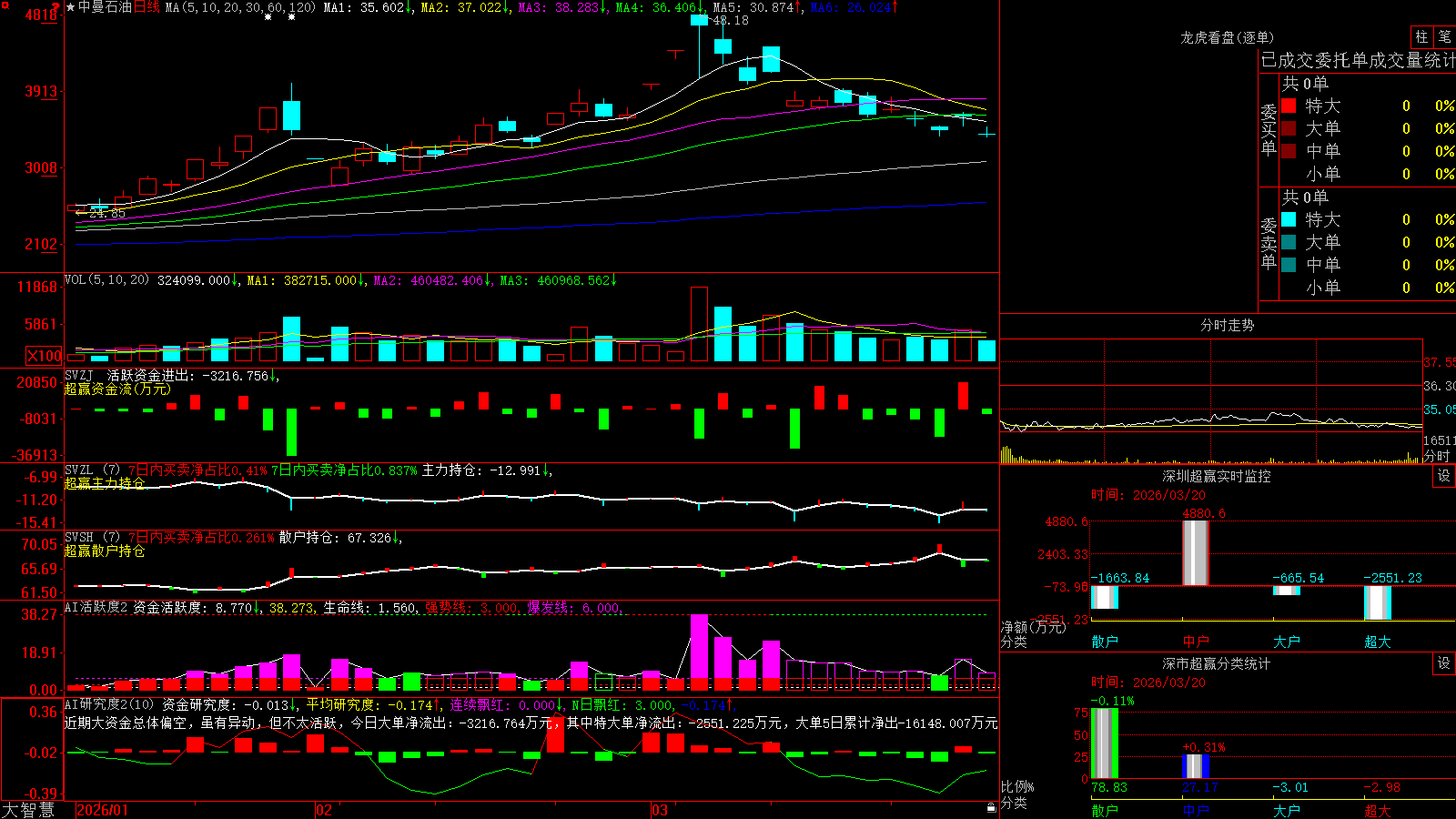Open the MA(5,10,20,30,60,120) indicator parameters
The image size is (1456, 819).
point(240,7)
